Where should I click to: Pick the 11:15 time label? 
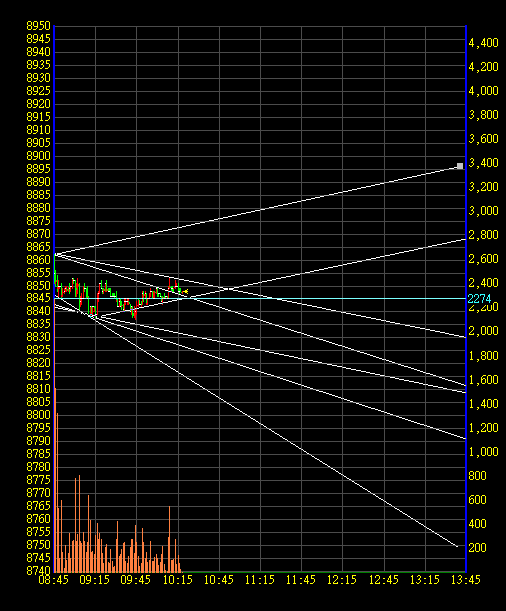click(260, 580)
